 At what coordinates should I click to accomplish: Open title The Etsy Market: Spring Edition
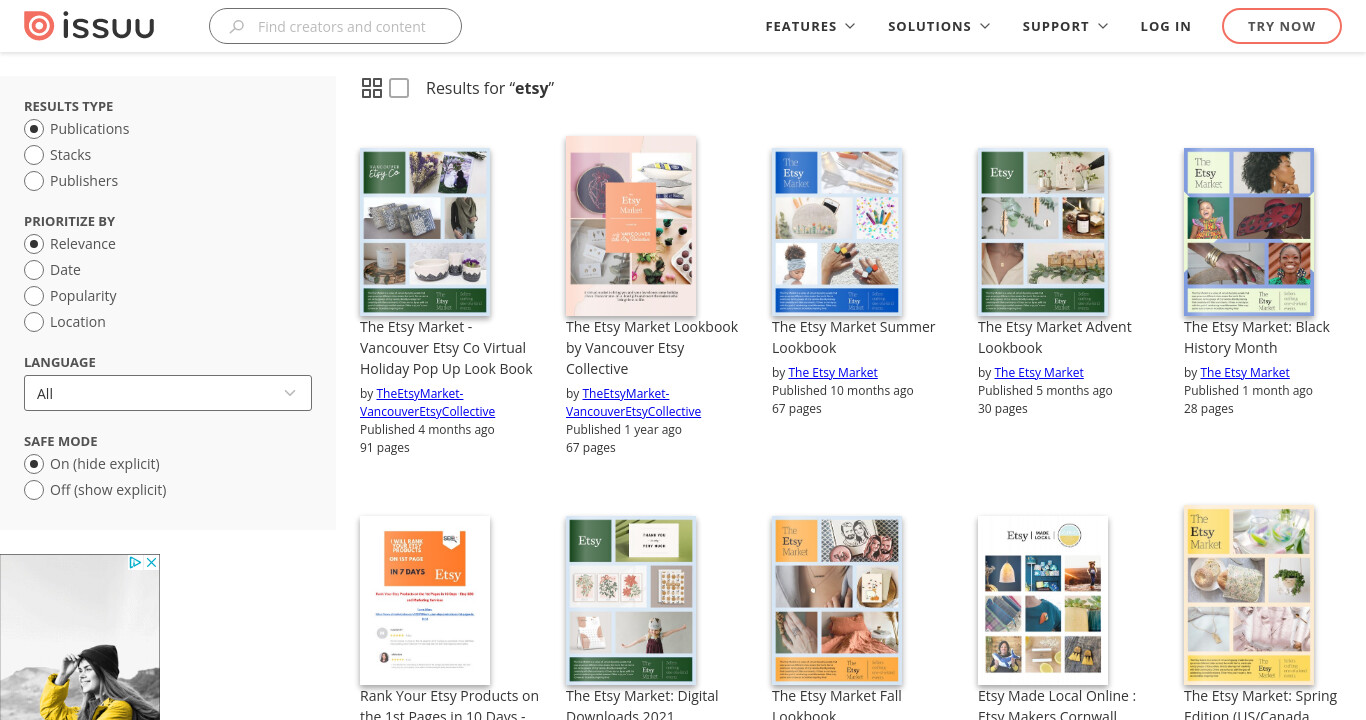[1261, 704]
